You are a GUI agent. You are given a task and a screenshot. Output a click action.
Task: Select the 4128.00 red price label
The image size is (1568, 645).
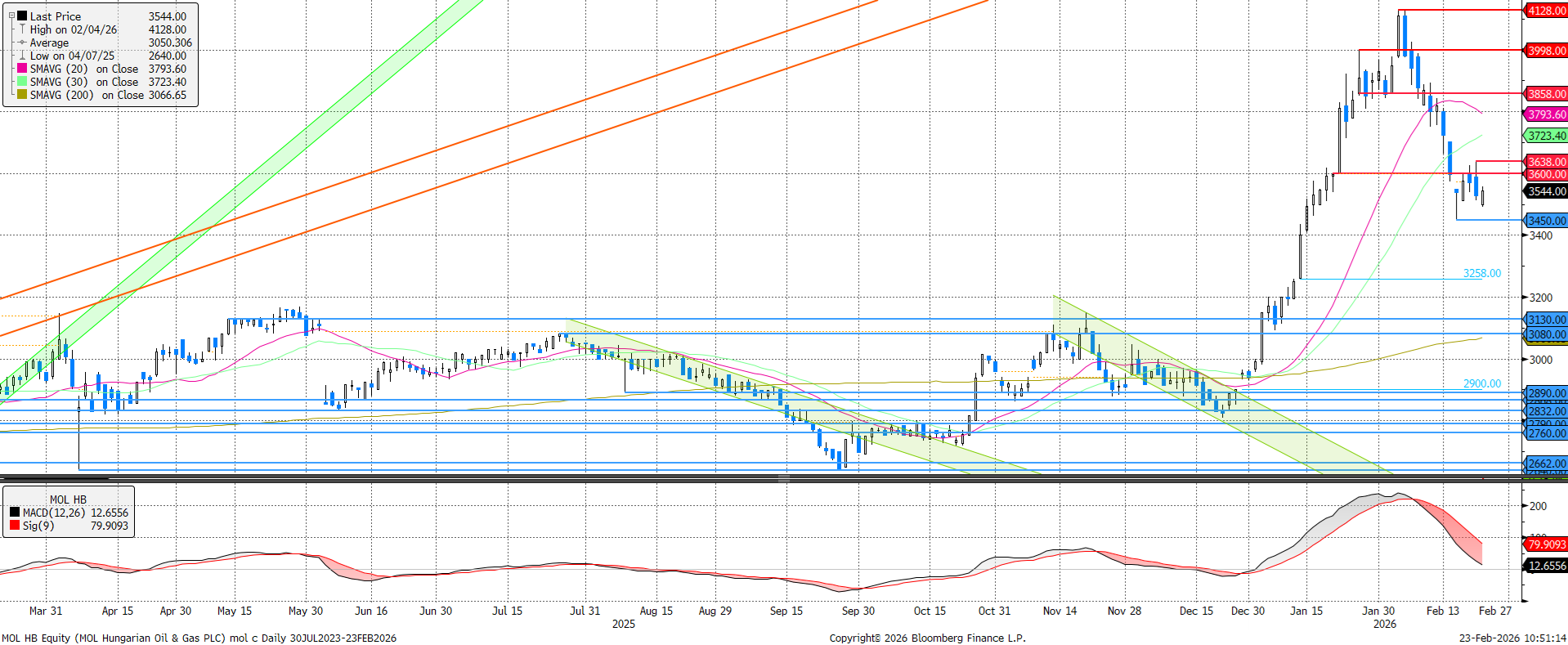click(1546, 11)
